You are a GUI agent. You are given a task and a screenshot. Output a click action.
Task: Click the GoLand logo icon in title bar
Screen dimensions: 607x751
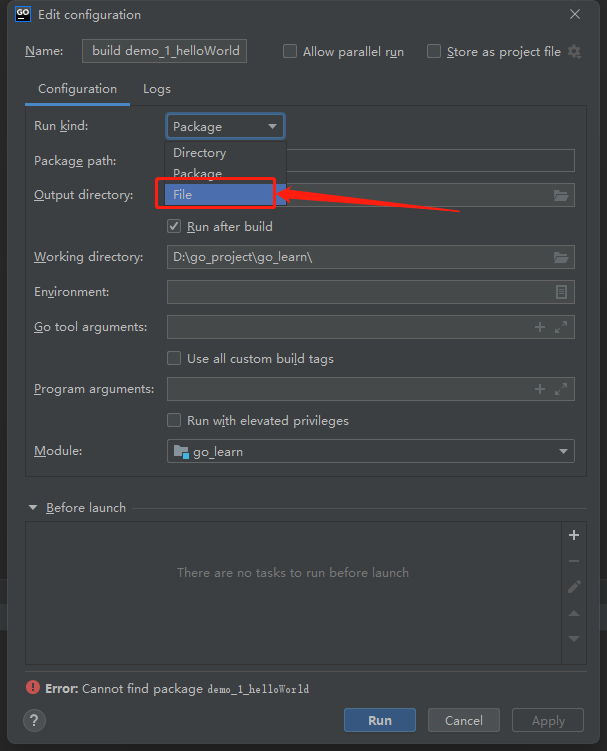tap(23, 14)
